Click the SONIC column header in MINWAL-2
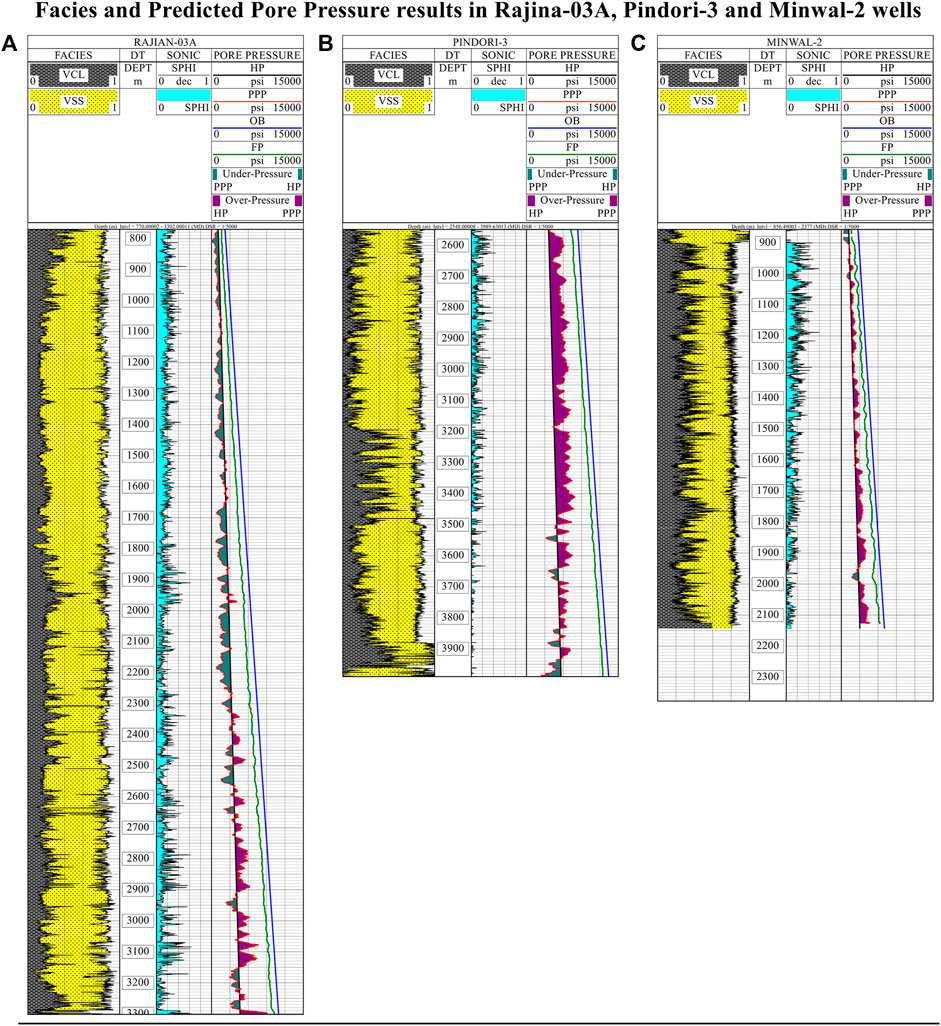Screen dimensions: 941x1026 pos(813,55)
